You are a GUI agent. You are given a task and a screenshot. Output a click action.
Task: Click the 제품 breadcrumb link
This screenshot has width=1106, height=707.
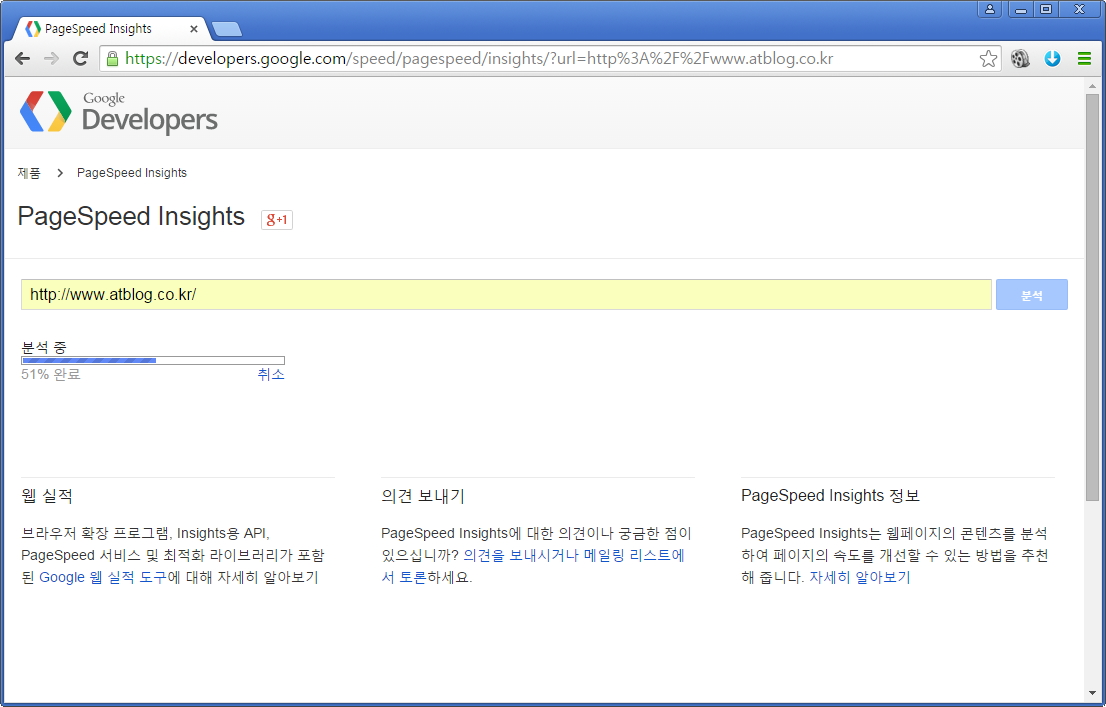[x=29, y=173]
